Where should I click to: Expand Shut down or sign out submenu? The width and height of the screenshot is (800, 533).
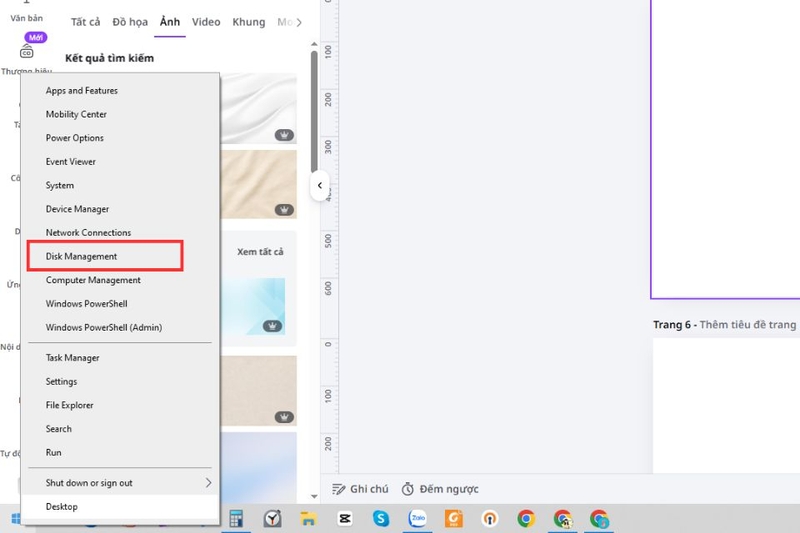120,483
